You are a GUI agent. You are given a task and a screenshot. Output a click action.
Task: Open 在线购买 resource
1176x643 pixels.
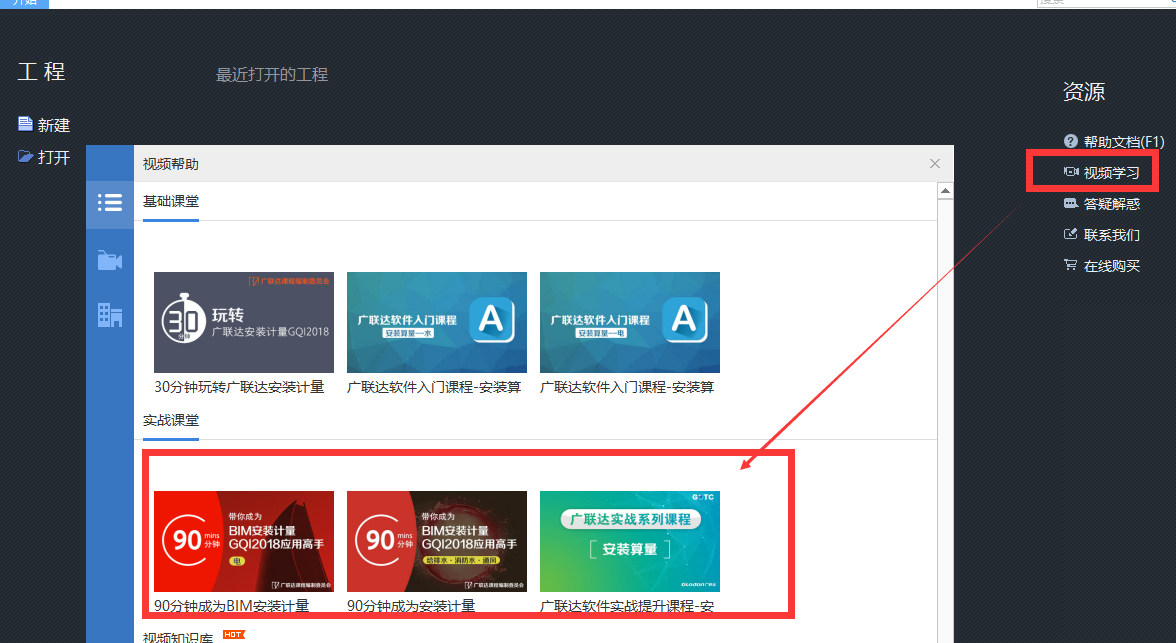[1112, 266]
